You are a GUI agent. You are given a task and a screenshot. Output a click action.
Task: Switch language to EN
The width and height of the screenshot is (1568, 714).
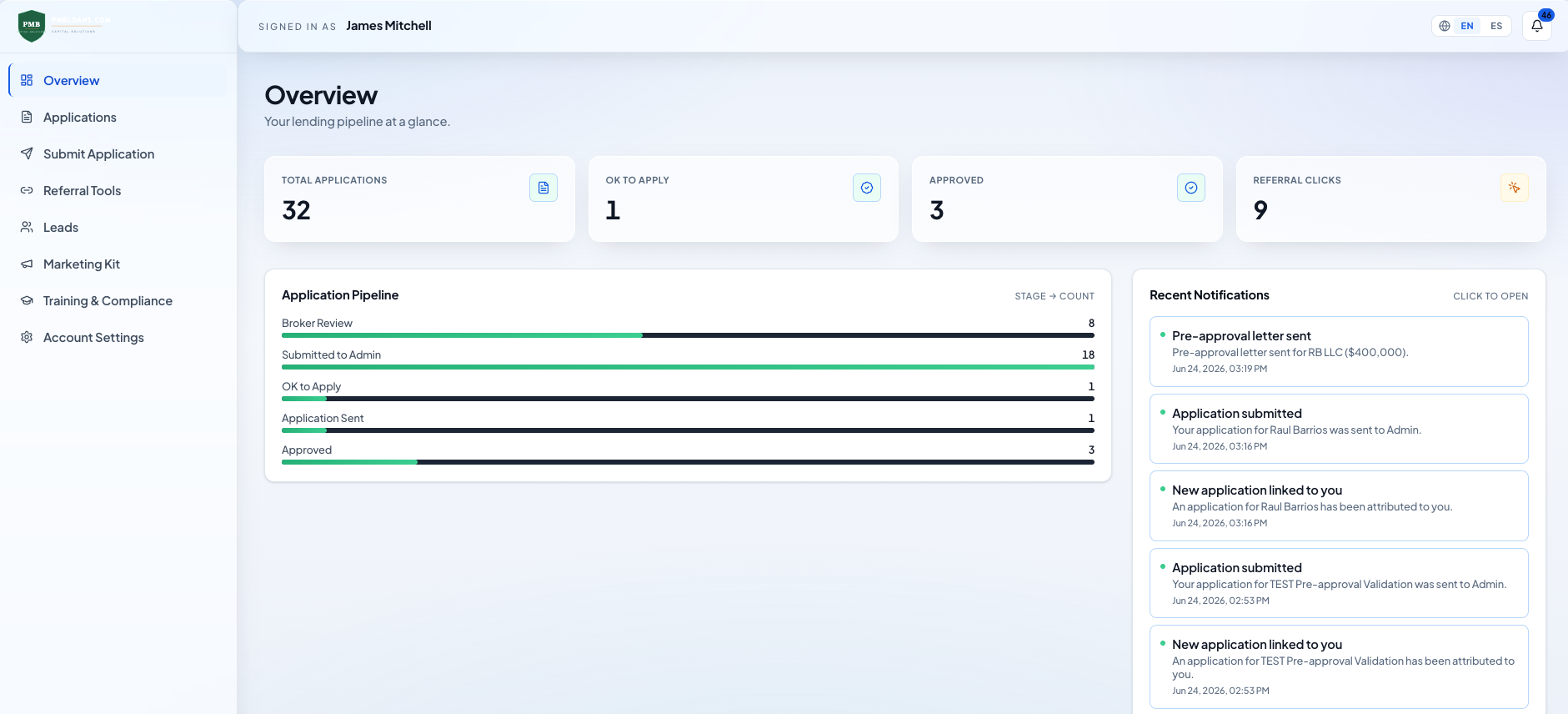click(1467, 26)
